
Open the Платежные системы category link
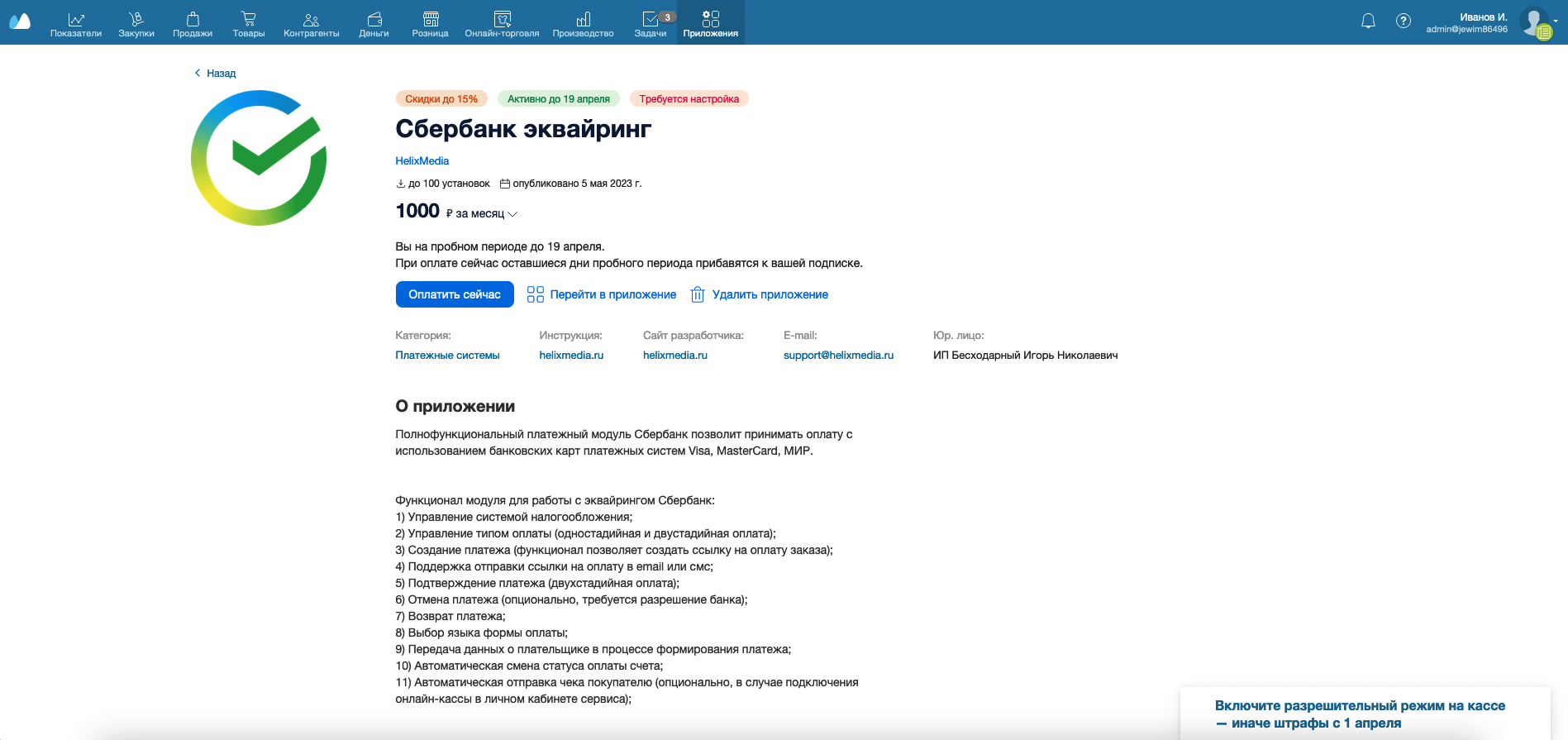[447, 356]
